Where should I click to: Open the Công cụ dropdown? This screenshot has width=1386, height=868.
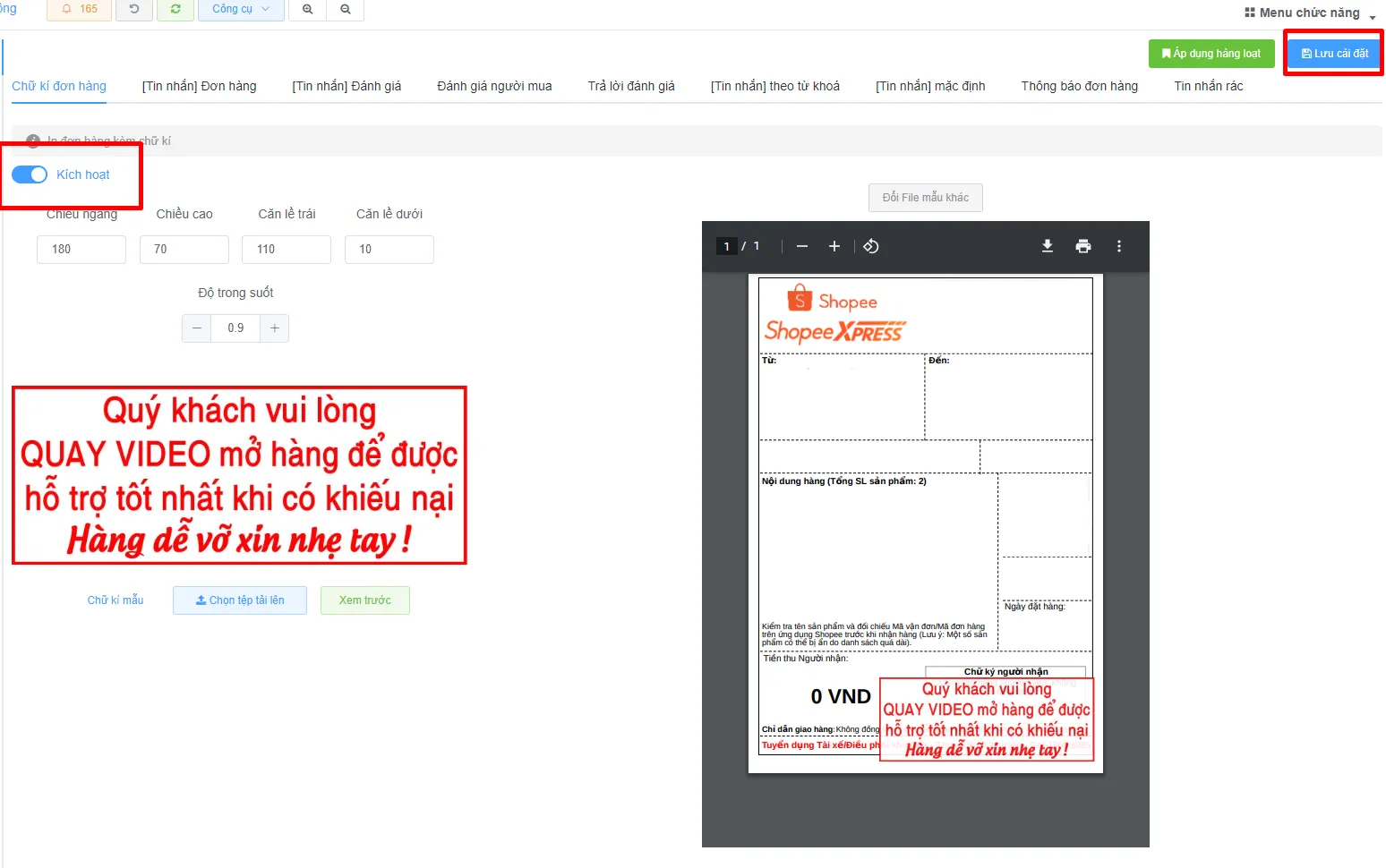pyautogui.click(x=241, y=9)
